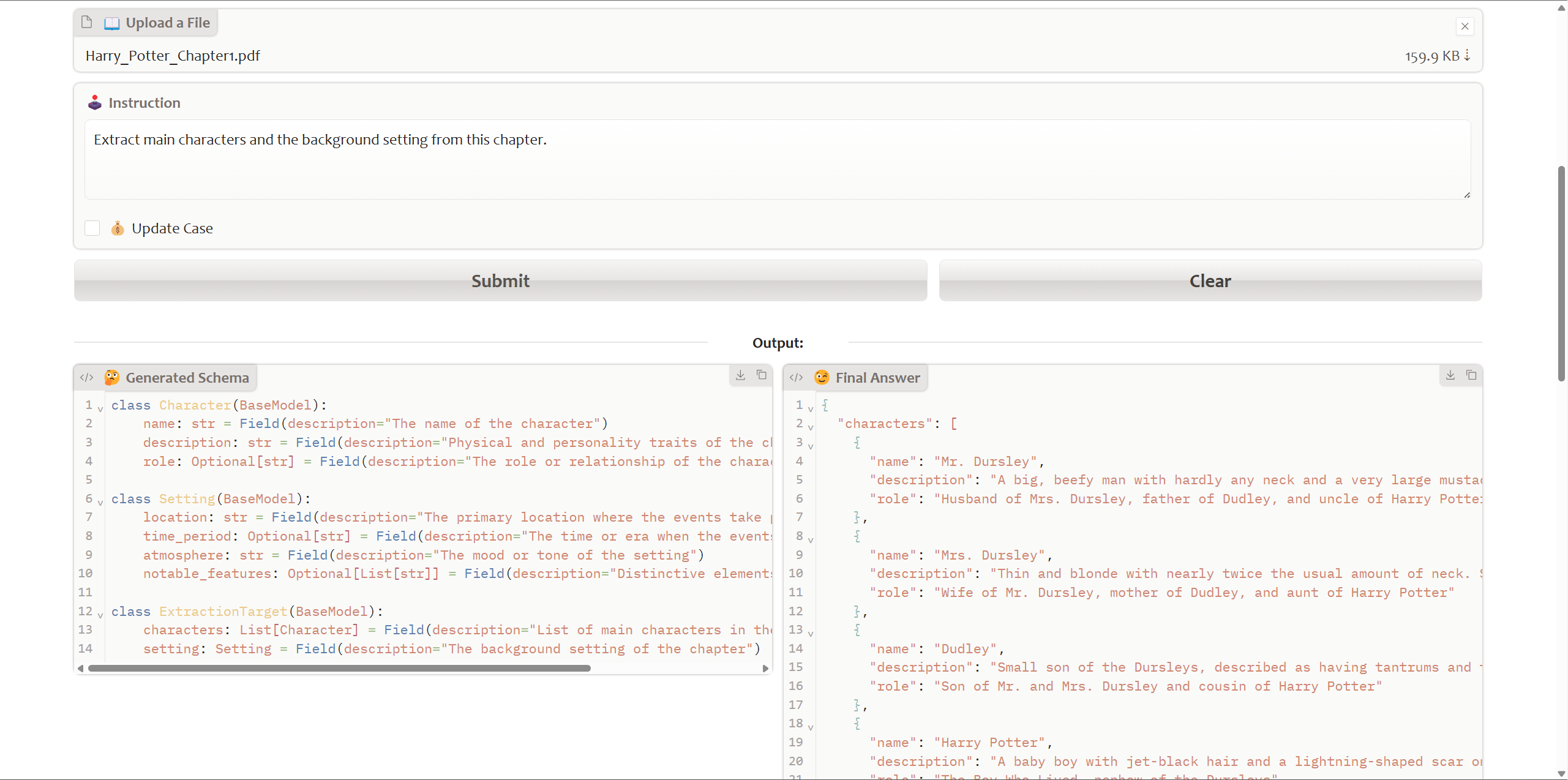Click the "name": "Mr. Dursley" line

pyautogui.click(x=957, y=461)
